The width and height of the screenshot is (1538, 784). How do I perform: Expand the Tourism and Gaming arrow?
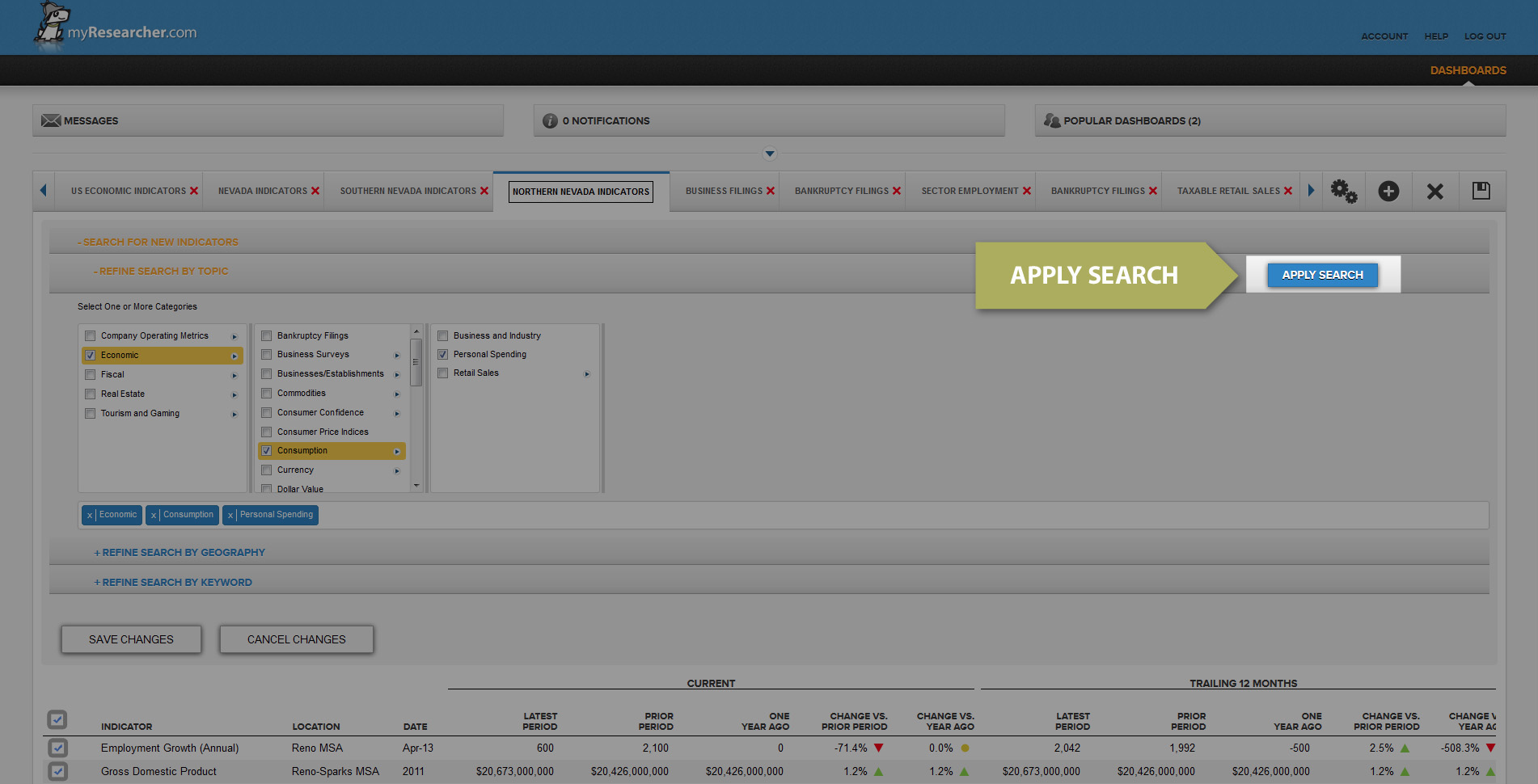pyautogui.click(x=235, y=415)
